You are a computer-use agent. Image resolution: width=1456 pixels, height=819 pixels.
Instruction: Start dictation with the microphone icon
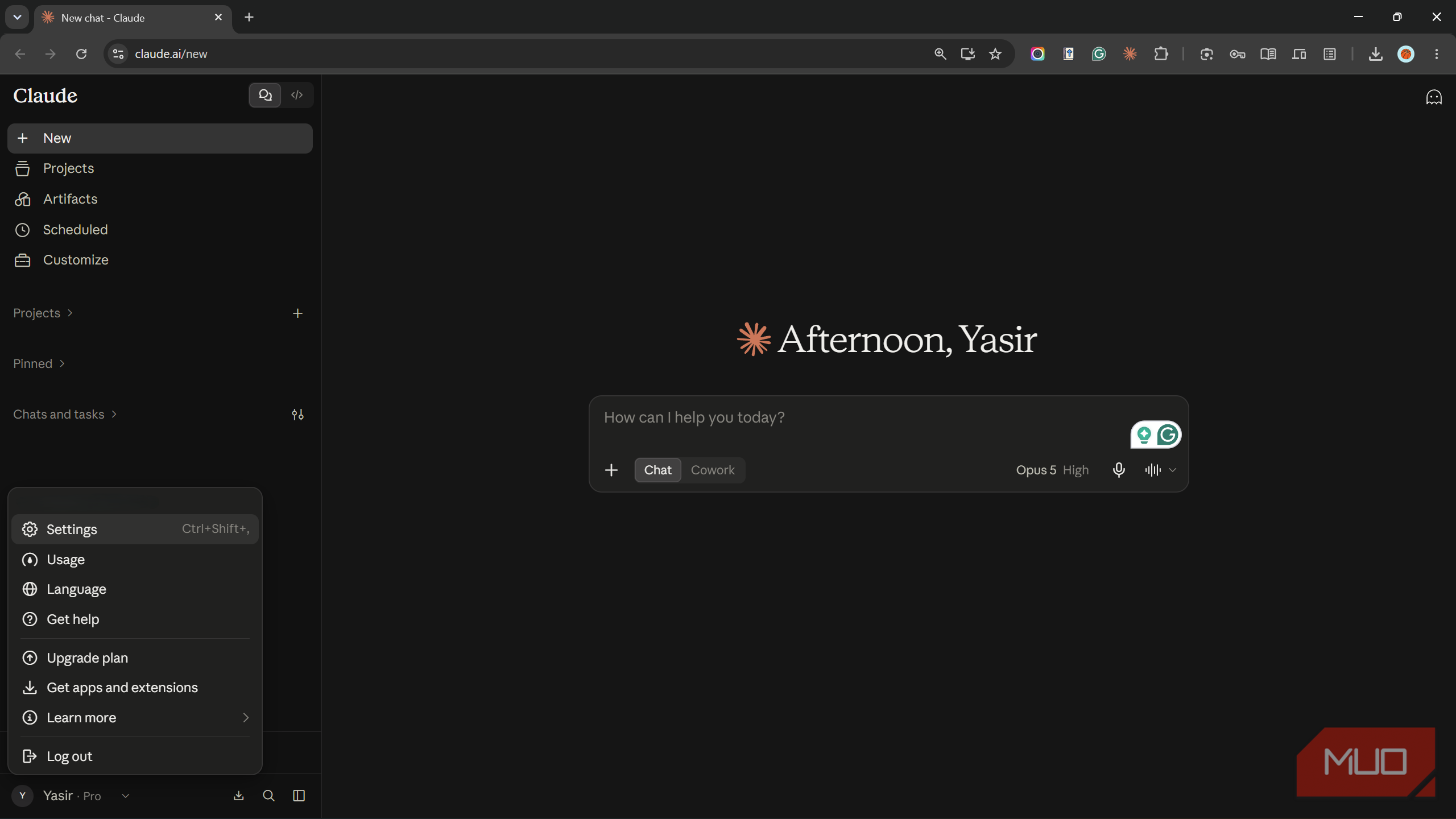[x=1119, y=470]
